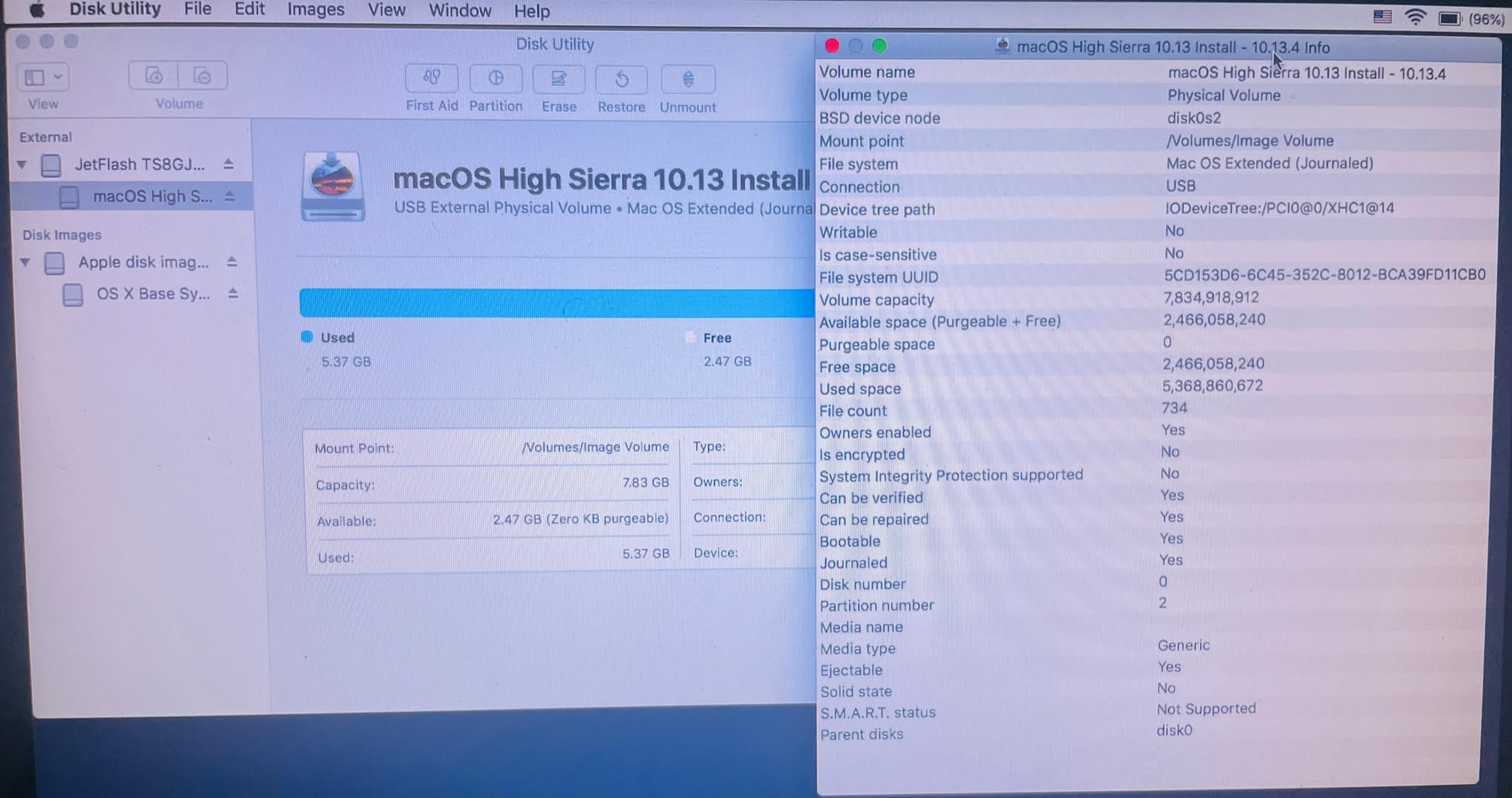1512x798 pixels.
Task: Click the '/Volumes/Image Volume' value in Info window
Action: (1249, 141)
